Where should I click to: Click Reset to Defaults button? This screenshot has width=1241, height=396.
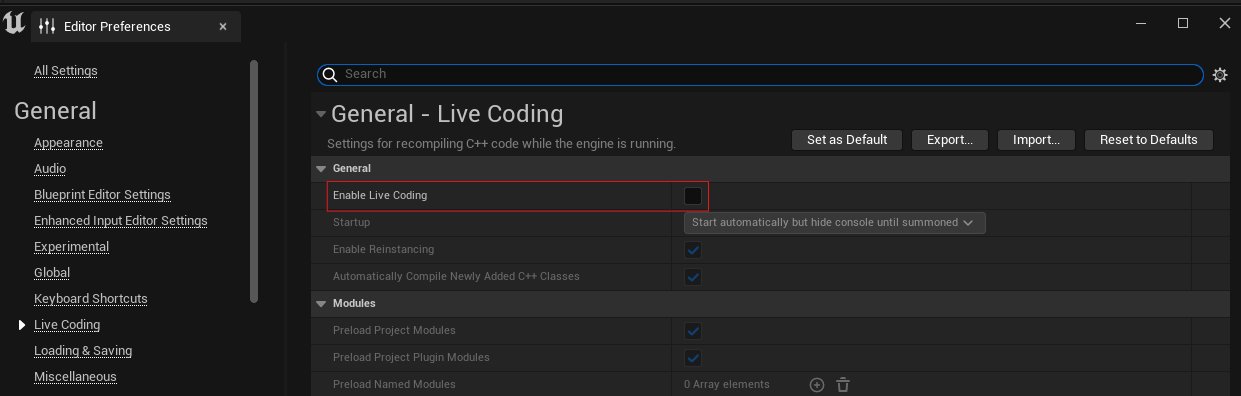(1148, 140)
